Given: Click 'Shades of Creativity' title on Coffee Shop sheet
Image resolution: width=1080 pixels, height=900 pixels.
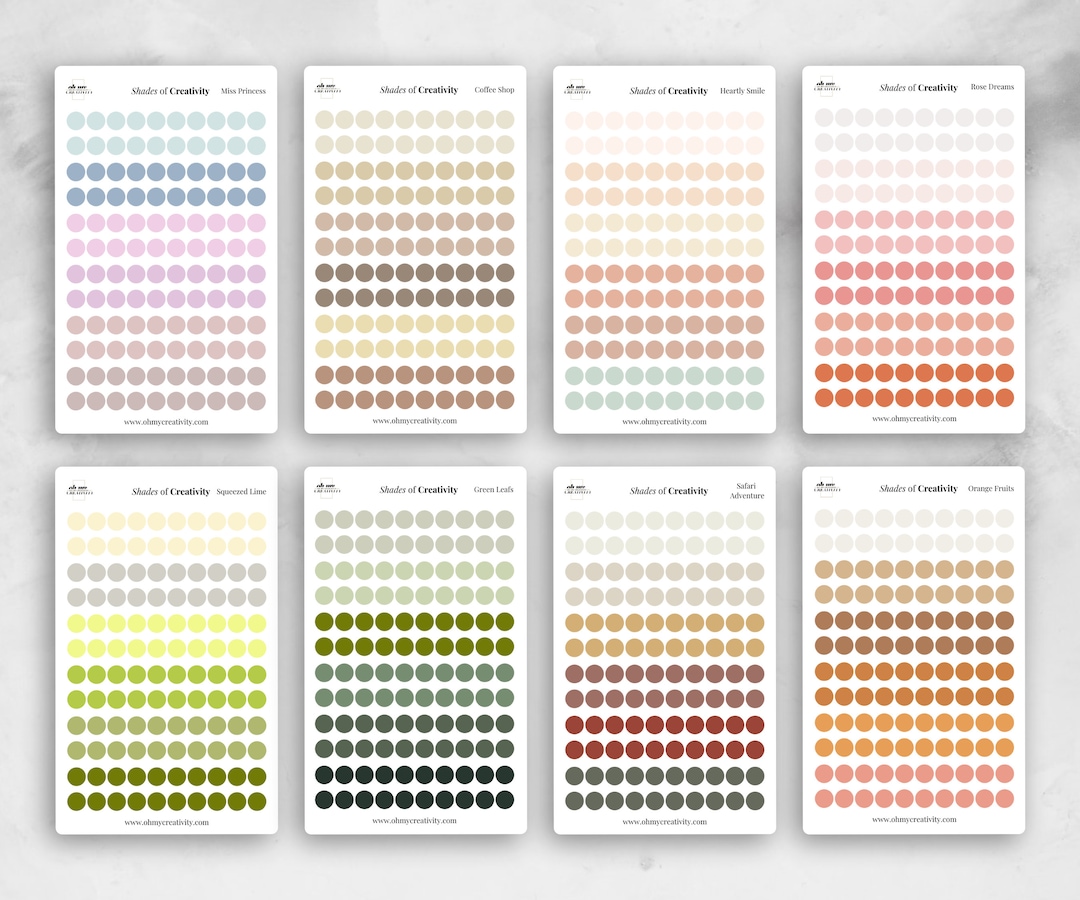Looking at the screenshot, I should click(x=419, y=90).
